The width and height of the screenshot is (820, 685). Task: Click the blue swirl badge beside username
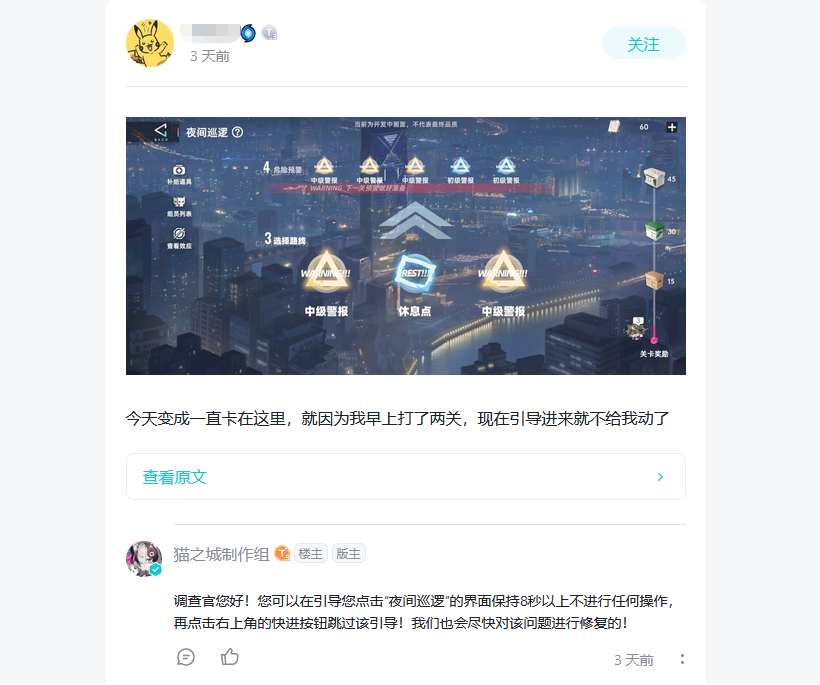coord(248,33)
